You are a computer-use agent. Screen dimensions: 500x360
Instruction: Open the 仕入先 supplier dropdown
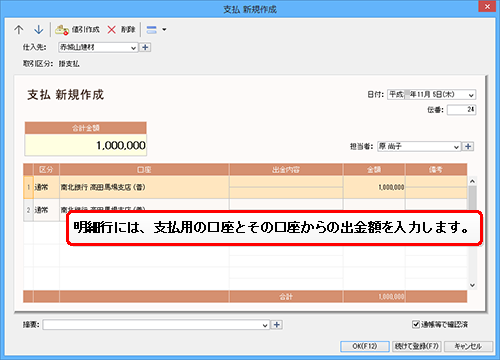133,48
